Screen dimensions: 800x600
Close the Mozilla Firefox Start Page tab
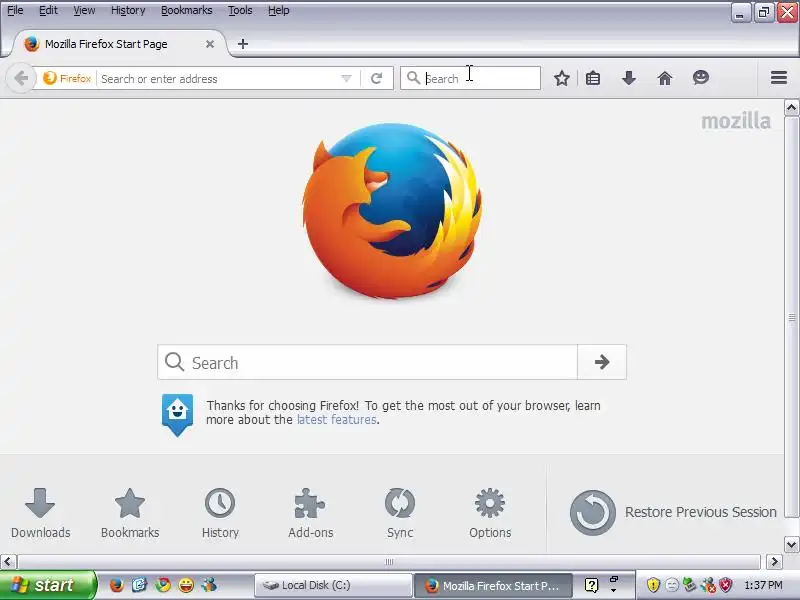[x=210, y=44]
